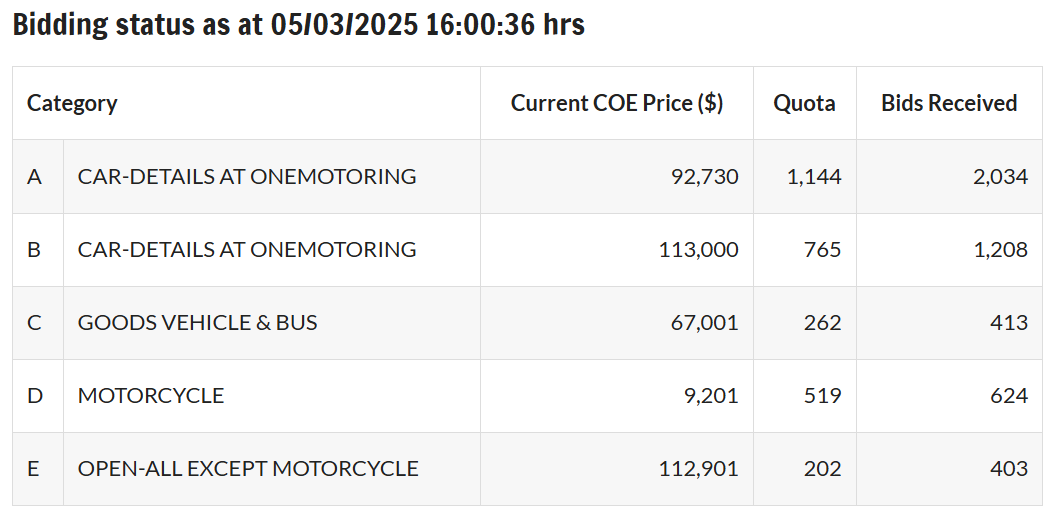
Task: Click Category A quota 1,144
Action: (814, 176)
